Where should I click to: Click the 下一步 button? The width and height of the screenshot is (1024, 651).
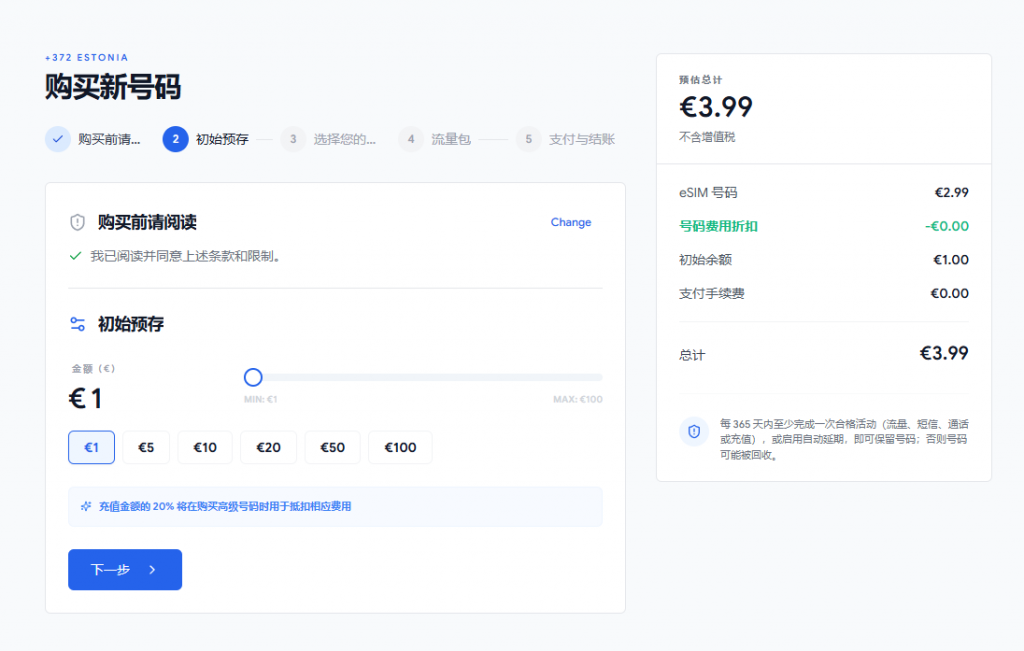pyautogui.click(x=125, y=569)
